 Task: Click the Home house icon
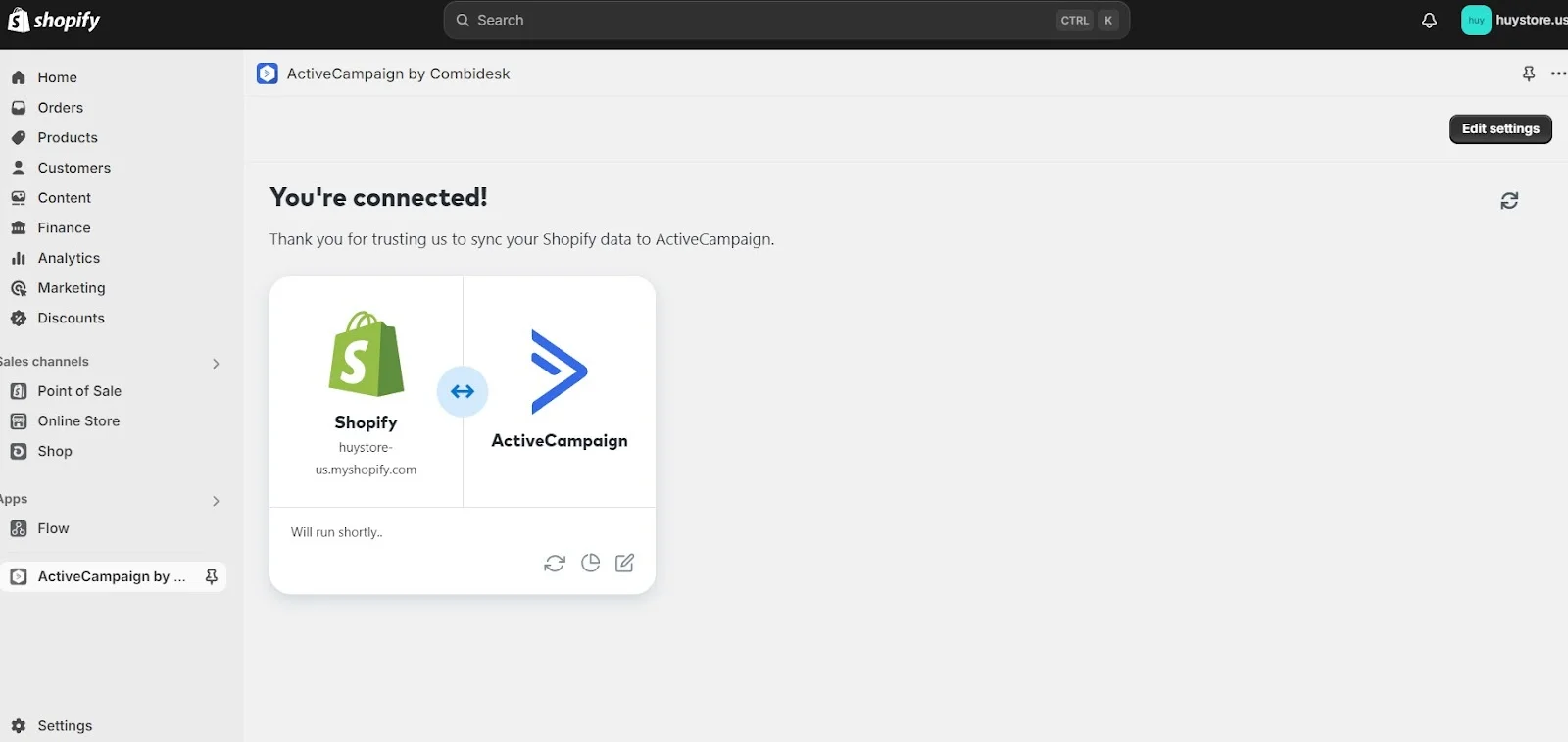pos(18,77)
